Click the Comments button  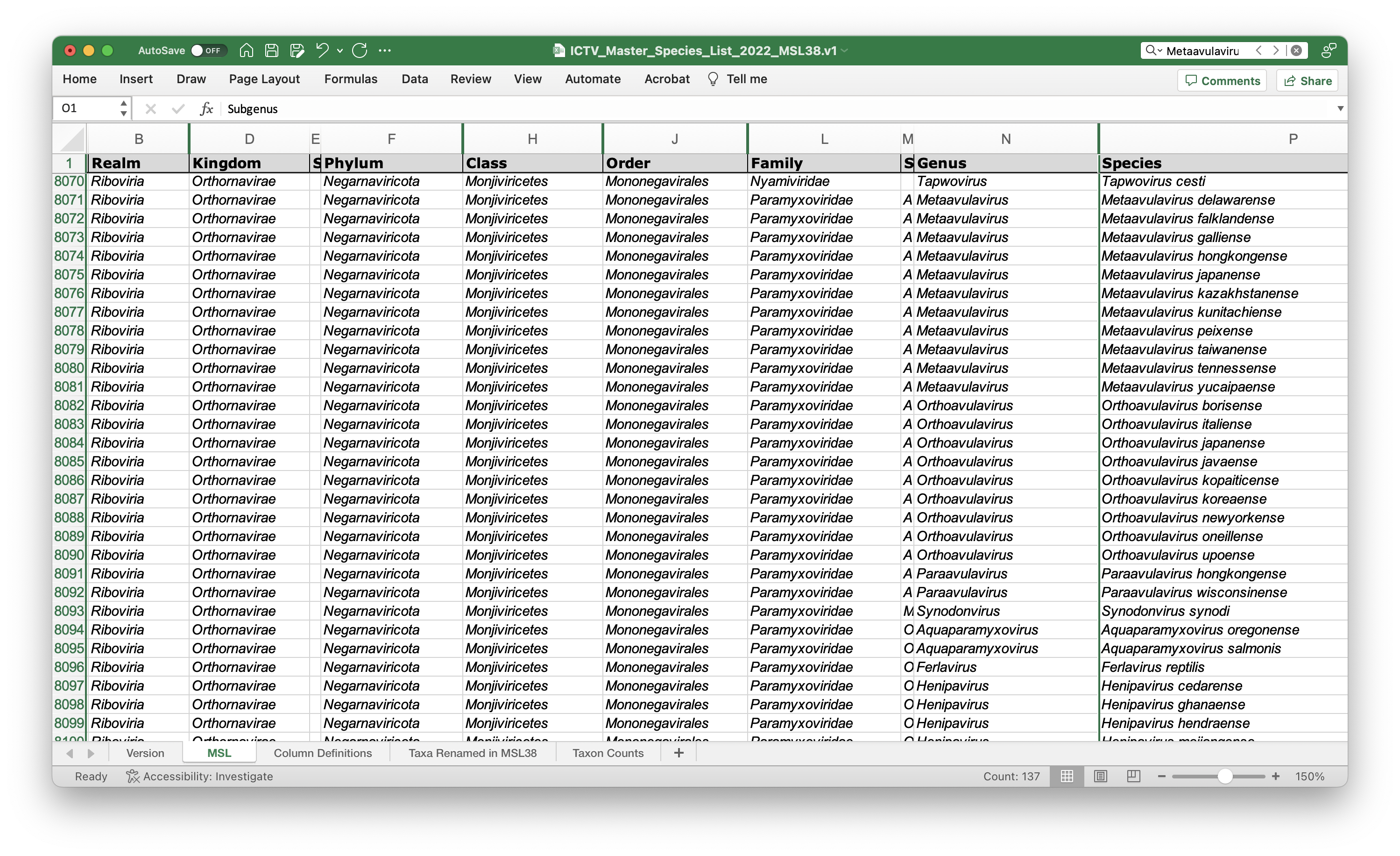1222,81
